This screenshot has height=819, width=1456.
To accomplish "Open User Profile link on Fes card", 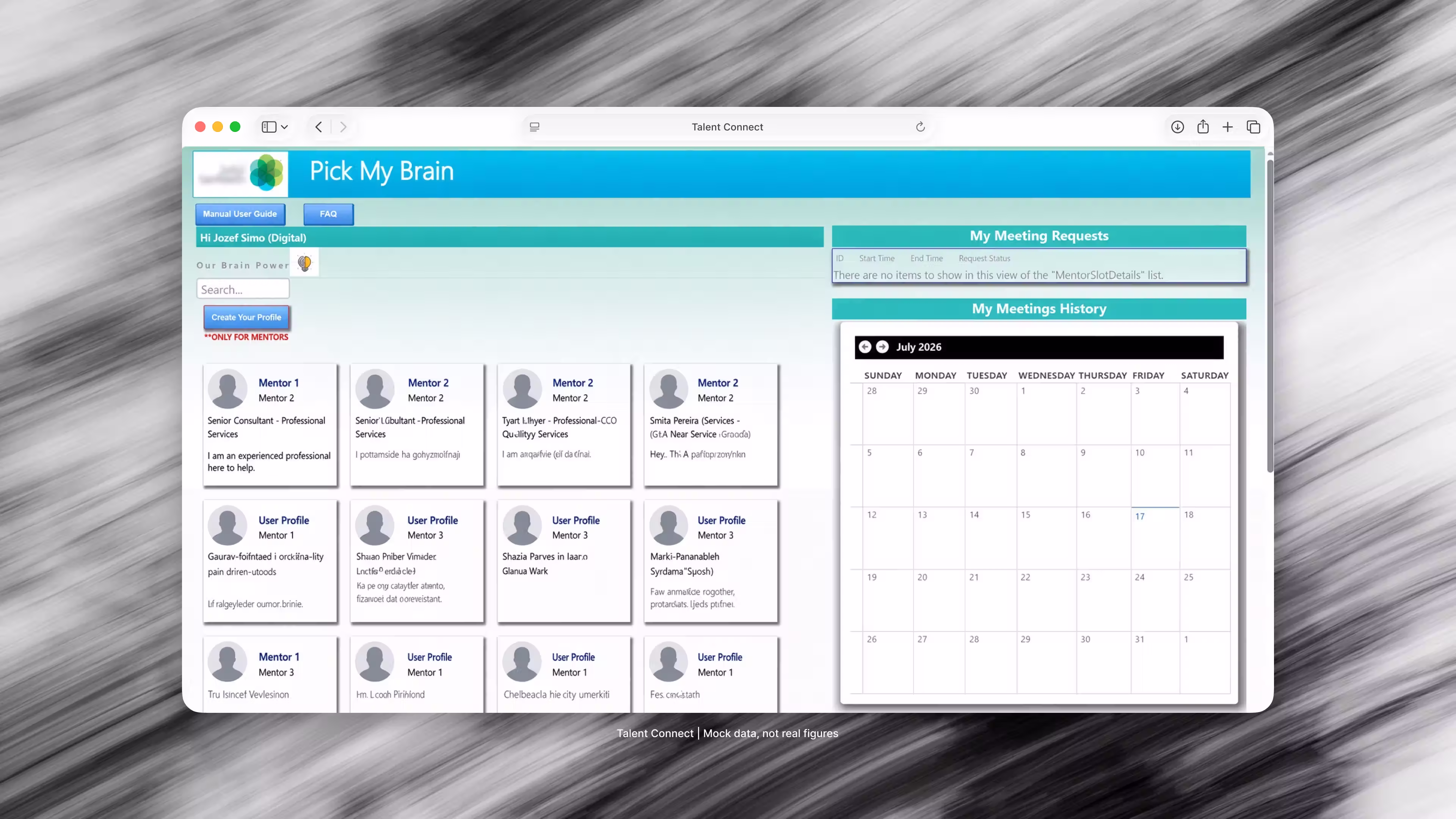I will pos(720,657).
